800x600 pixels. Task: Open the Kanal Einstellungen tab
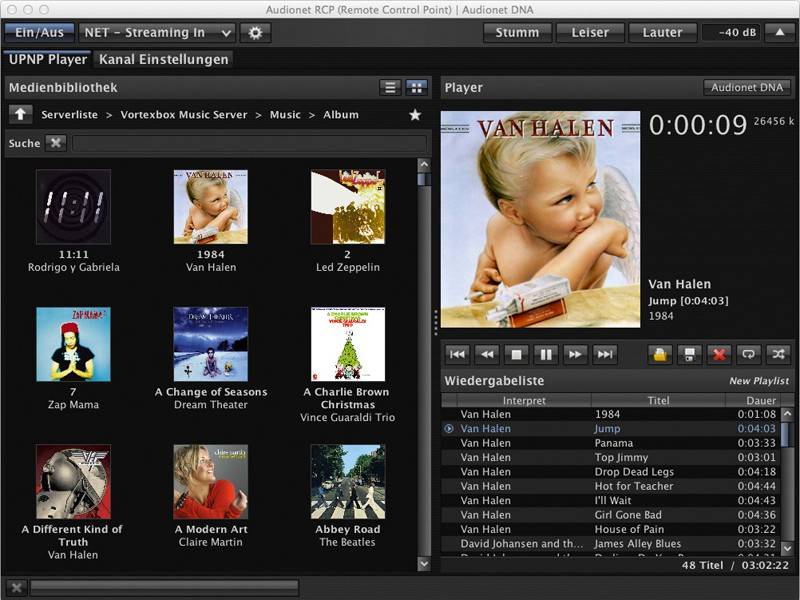tap(164, 60)
